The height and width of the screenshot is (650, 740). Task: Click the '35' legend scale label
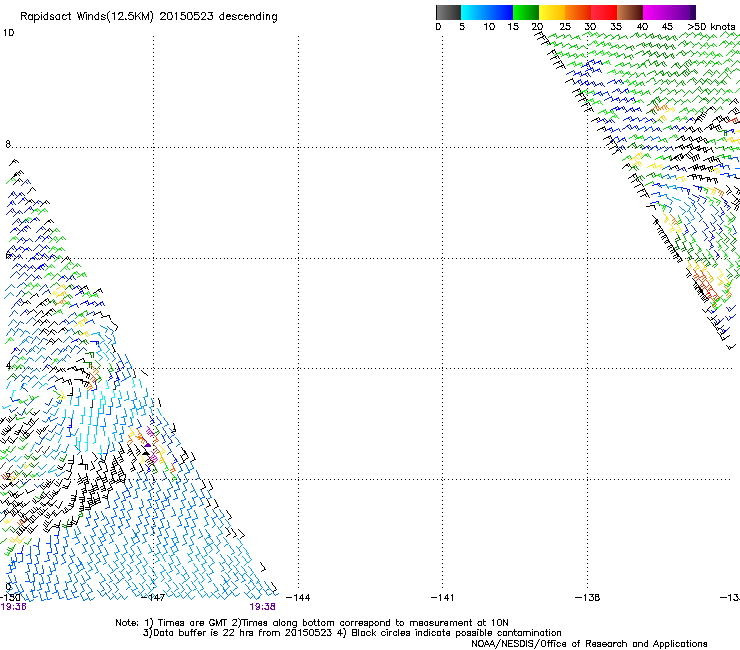pyautogui.click(x=616, y=27)
